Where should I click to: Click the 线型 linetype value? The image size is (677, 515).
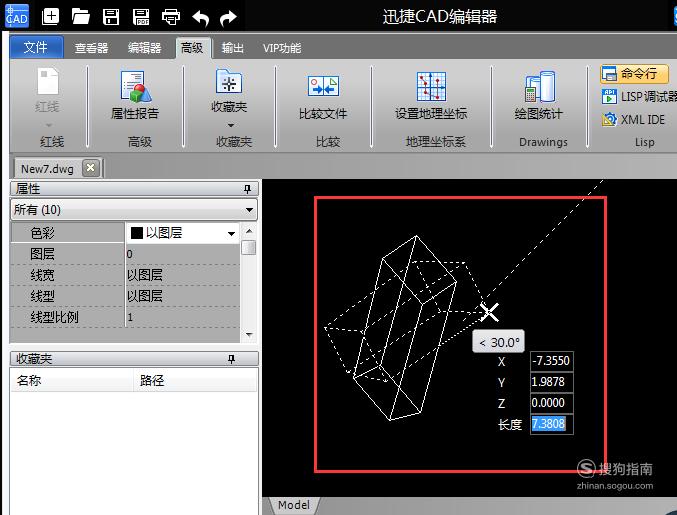click(x=182, y=296)
